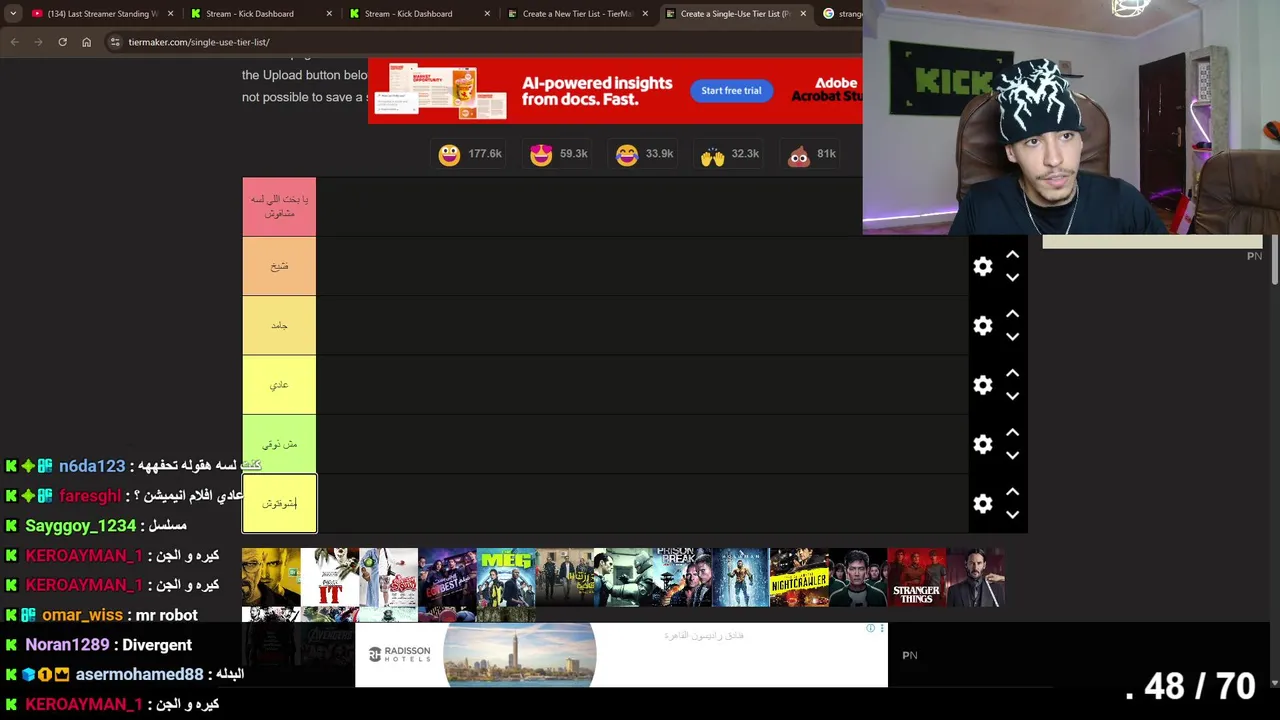This screenshot has height=720, width=1280.
Task: Click the yellow عادي tier label
Action: point(279,385)
